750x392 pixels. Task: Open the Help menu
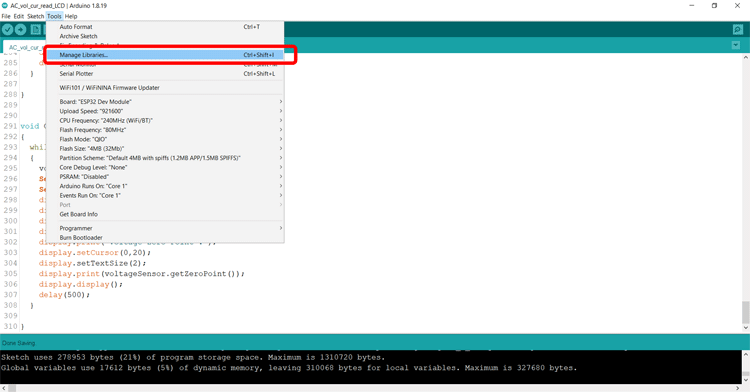click(x=71, y=16)
